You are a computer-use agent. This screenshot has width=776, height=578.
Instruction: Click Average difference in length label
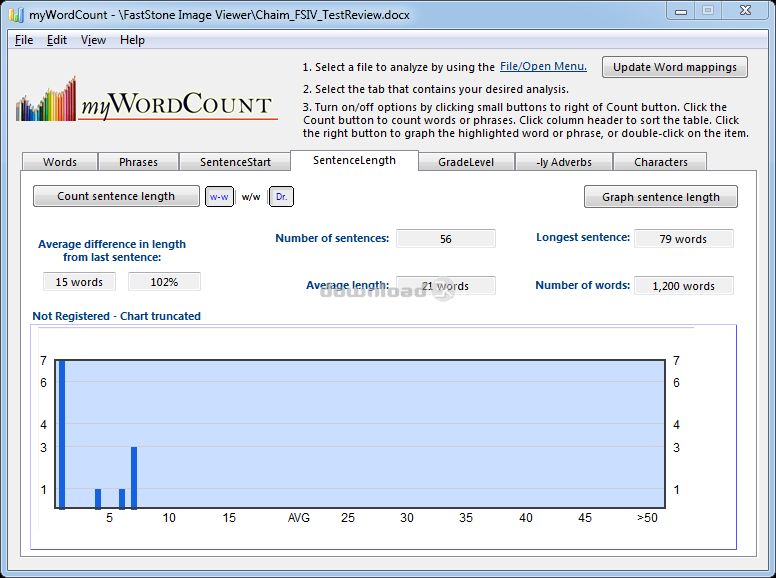[112, 250]
